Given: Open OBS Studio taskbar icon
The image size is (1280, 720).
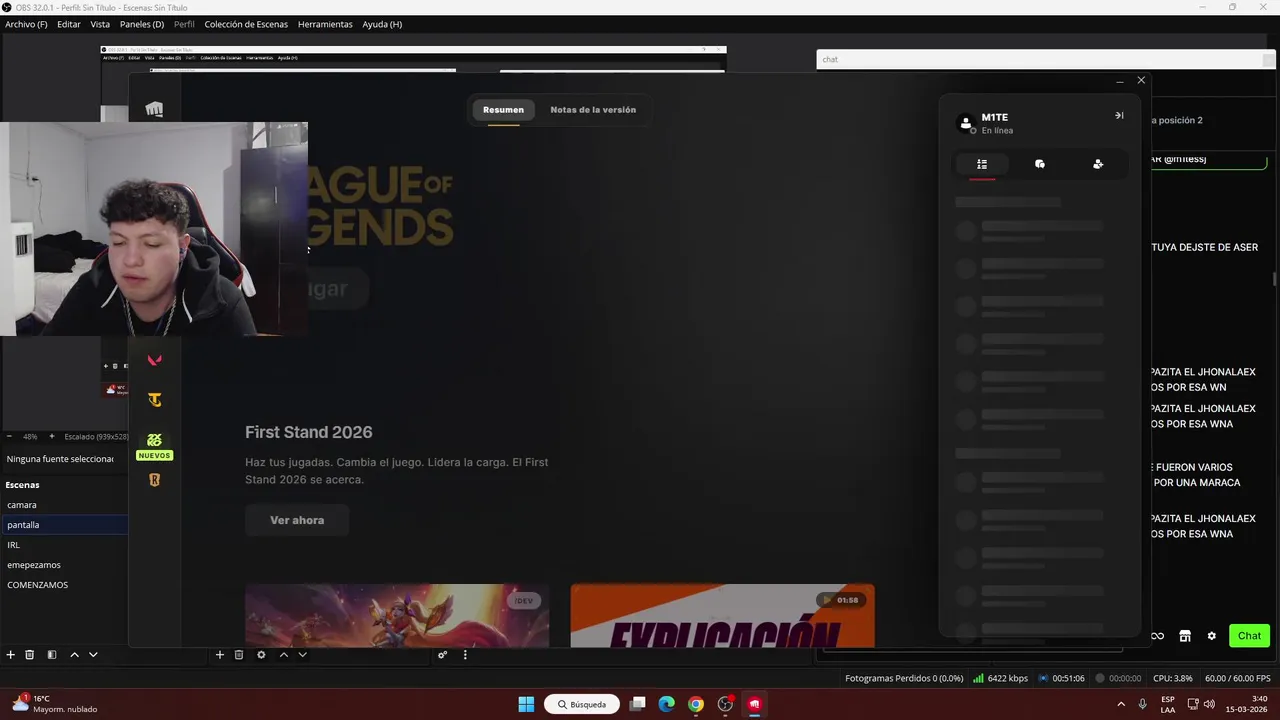Looking at the screenshot, I should click(725, 704).
